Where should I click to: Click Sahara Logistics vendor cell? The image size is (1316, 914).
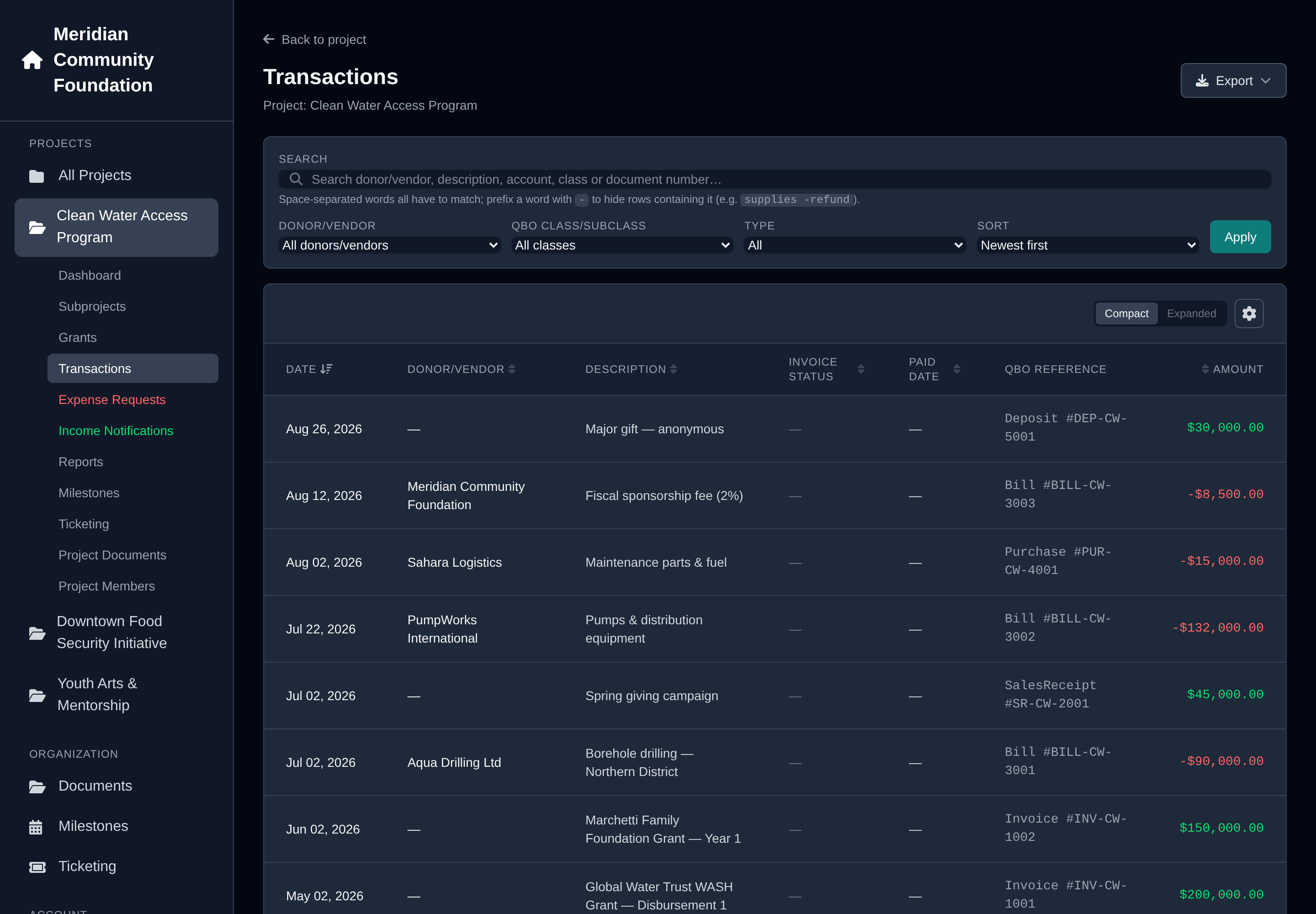coord(454,563)
